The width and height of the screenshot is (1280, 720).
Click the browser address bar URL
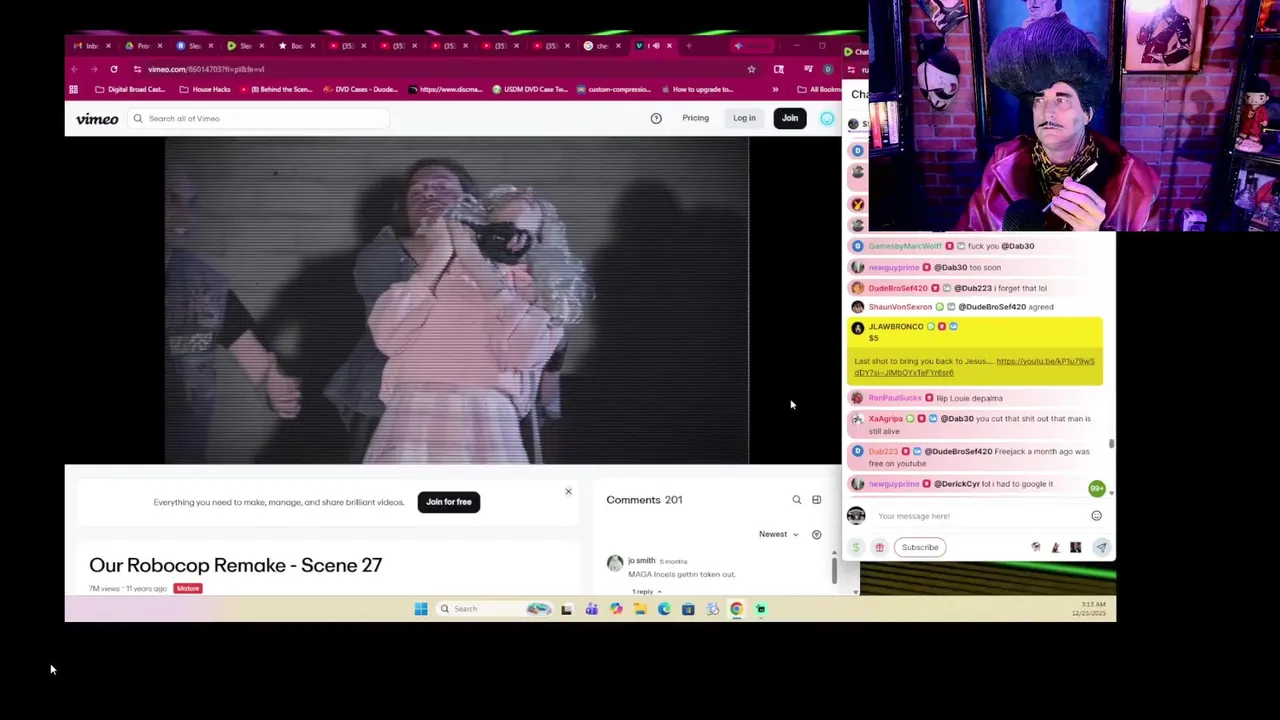click(x=206, y=69)
